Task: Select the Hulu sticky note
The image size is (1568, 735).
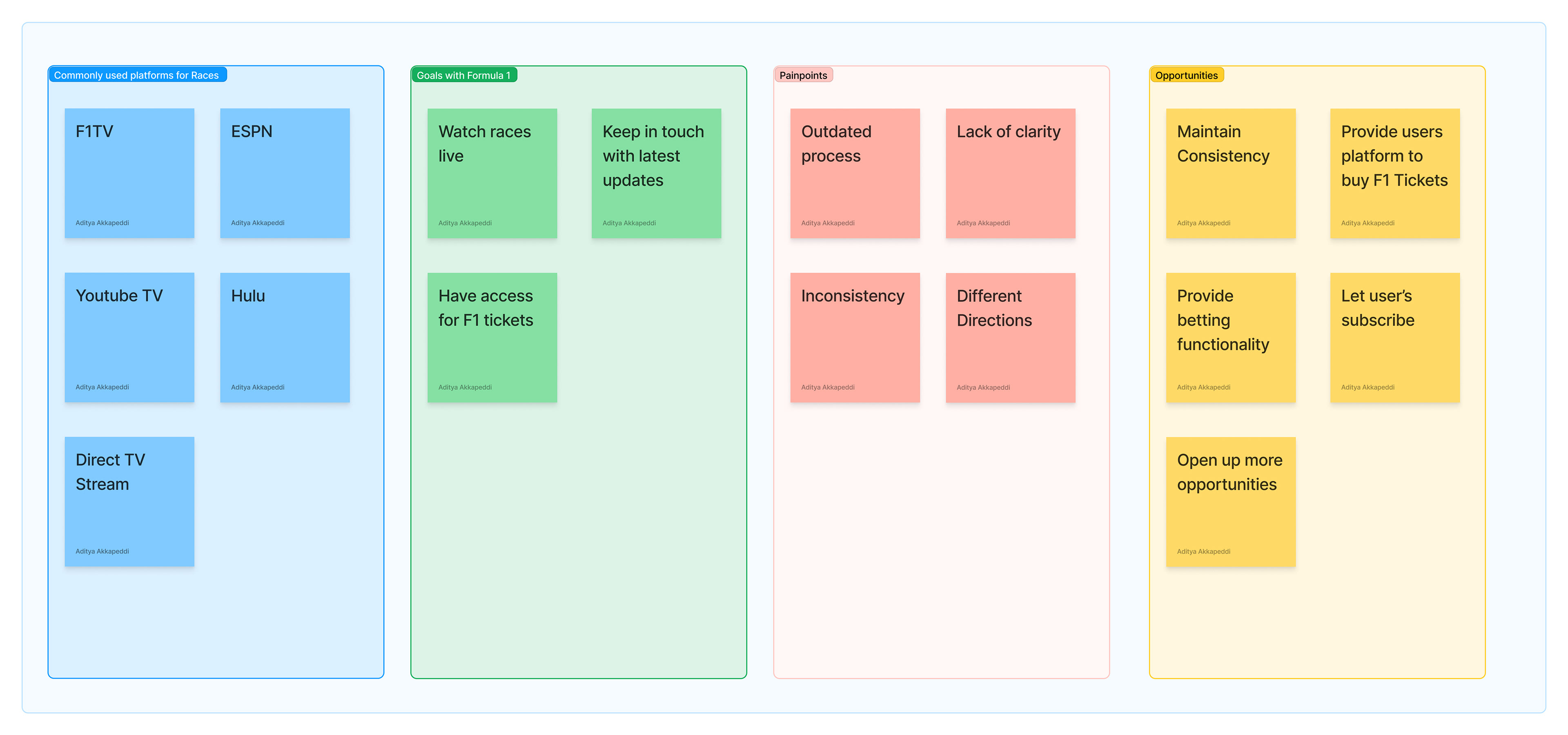Action: (x=285, y=337)
